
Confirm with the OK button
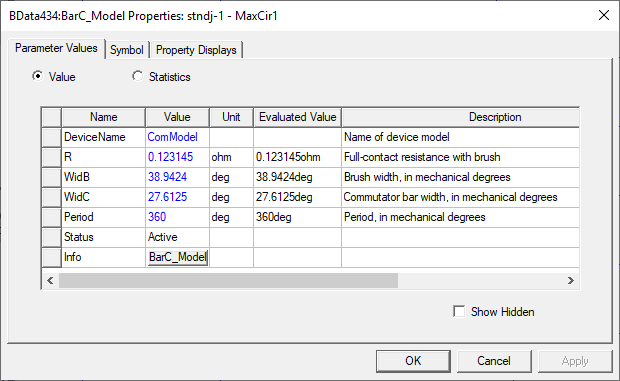click(x=413, y=361)
